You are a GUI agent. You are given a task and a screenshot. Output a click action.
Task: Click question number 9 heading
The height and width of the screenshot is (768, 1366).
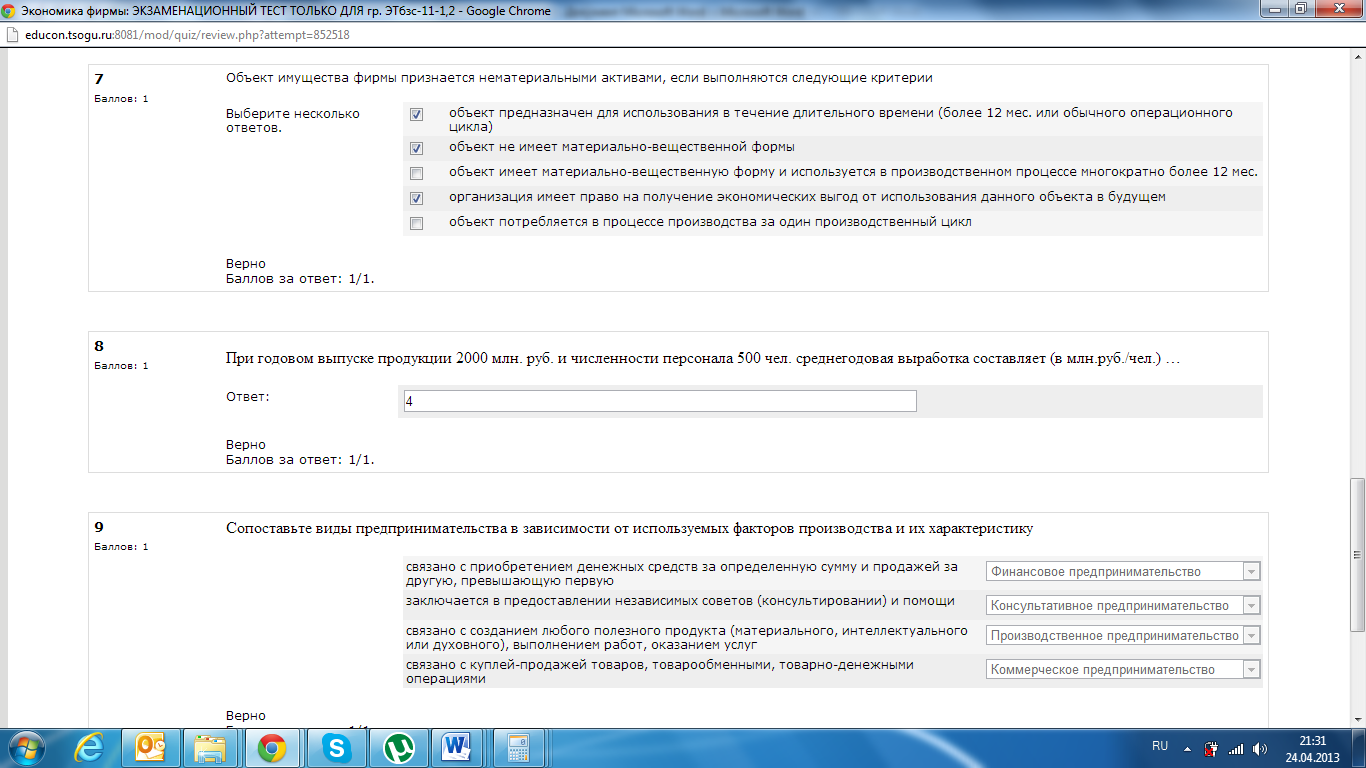[99, 527]
